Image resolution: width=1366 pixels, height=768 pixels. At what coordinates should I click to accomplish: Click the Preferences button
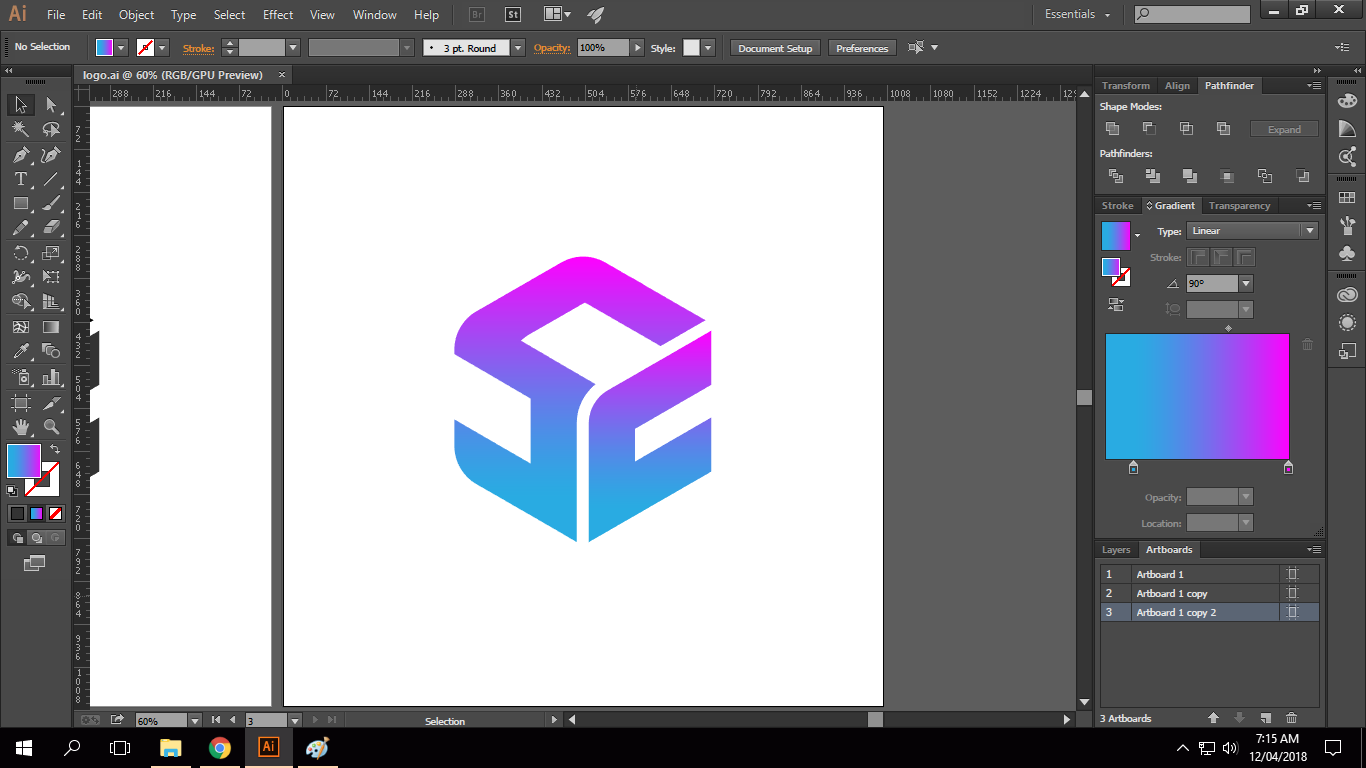click(862, 48)
